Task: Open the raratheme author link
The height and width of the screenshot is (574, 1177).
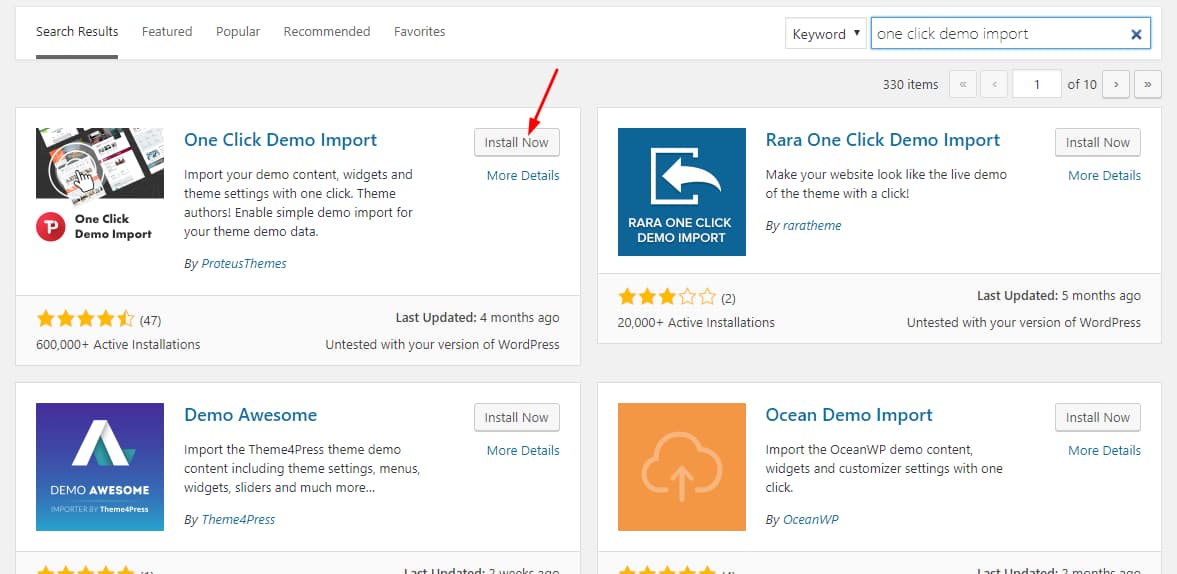Action: tap(812, 225)
